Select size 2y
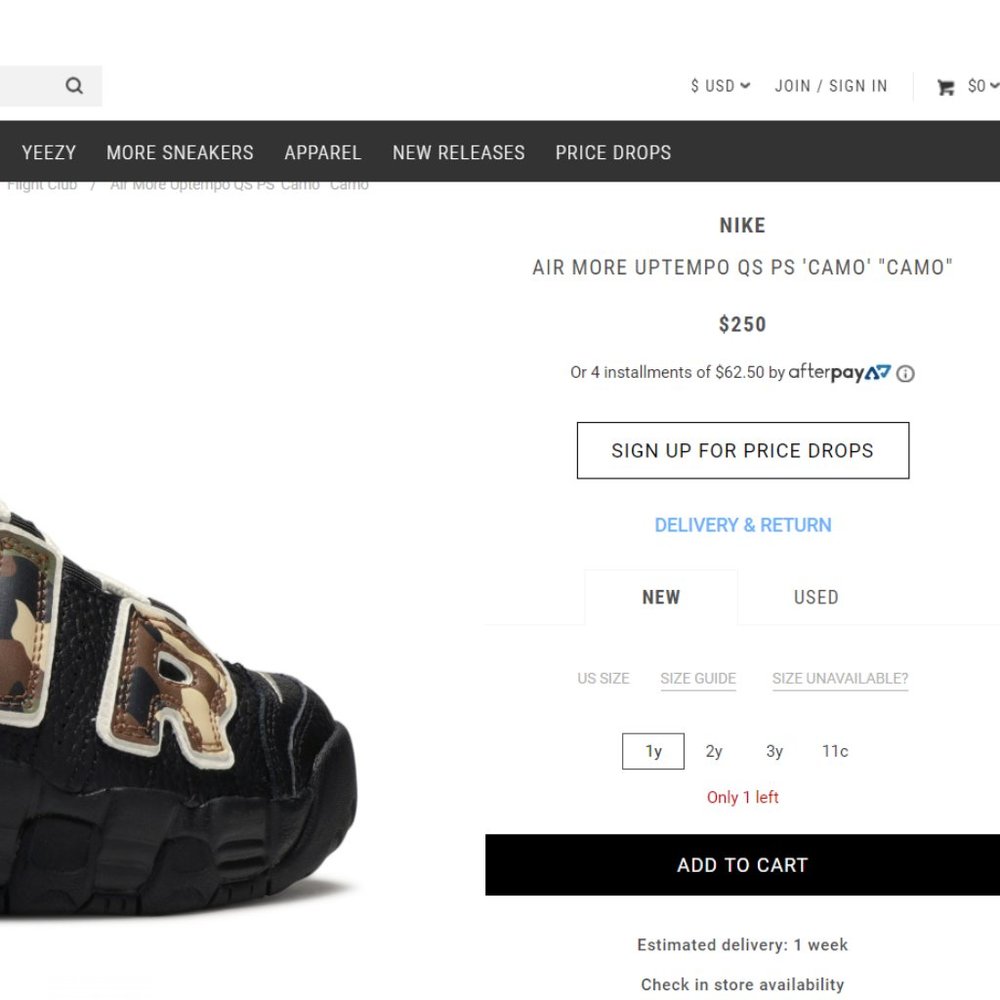1000x1000 pixels. tap(713, 751)
